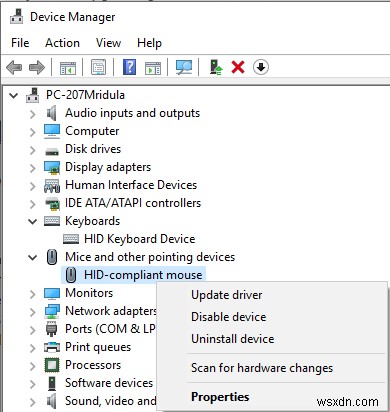Click the Print queues printer icon
Image resolution: width=390 pixels, height=412 pixels.
coord(52,347)
